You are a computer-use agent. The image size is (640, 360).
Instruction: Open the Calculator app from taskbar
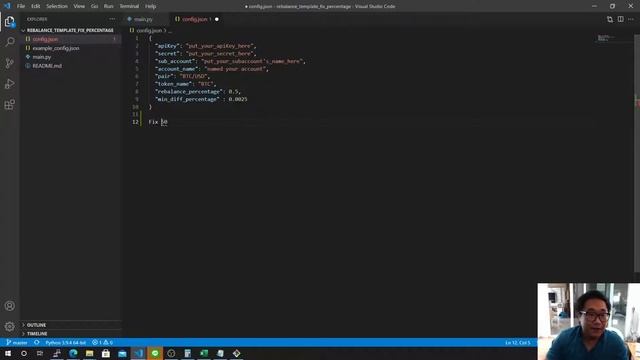187,353
